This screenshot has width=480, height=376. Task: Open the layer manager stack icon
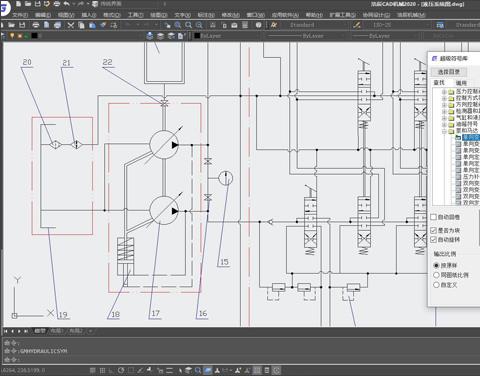click(150, 36)
